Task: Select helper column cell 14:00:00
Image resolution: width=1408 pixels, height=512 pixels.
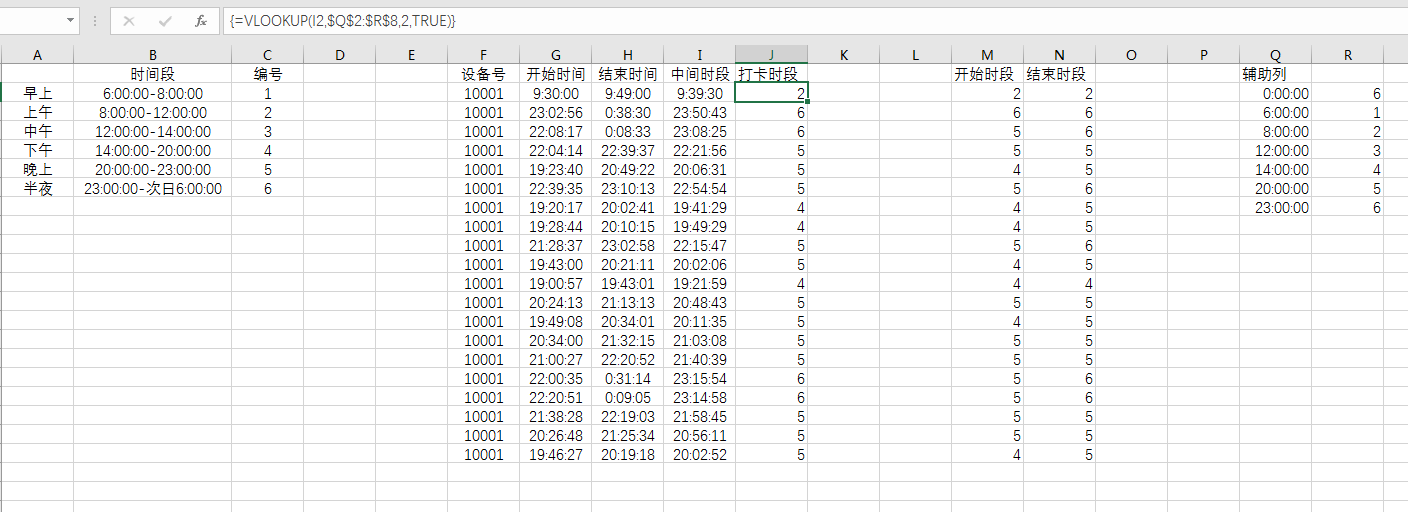Action: pyautogui.click(x=1275, y=169)
